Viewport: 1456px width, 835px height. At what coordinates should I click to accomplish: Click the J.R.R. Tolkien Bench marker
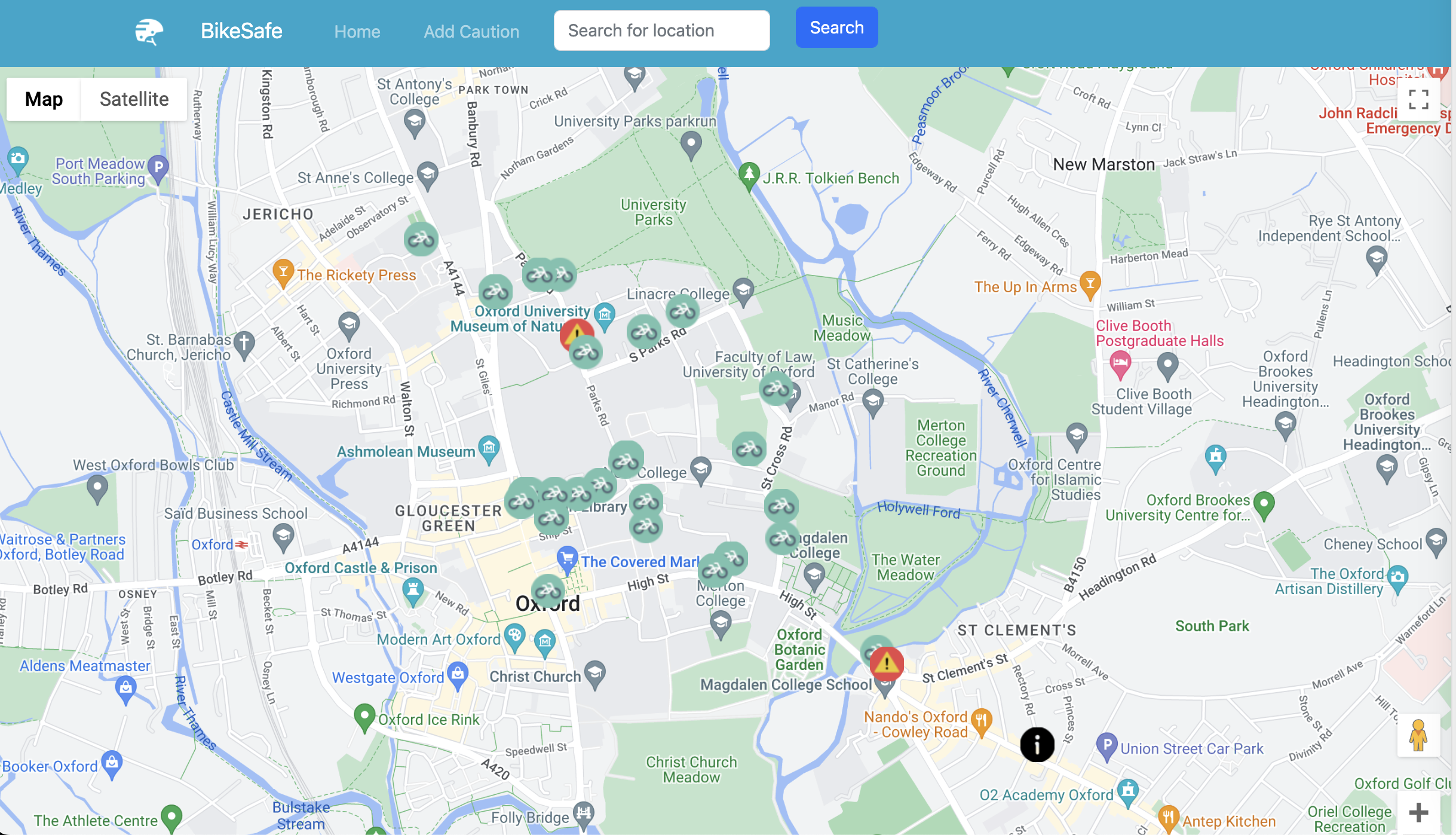(x=749, y=175)
